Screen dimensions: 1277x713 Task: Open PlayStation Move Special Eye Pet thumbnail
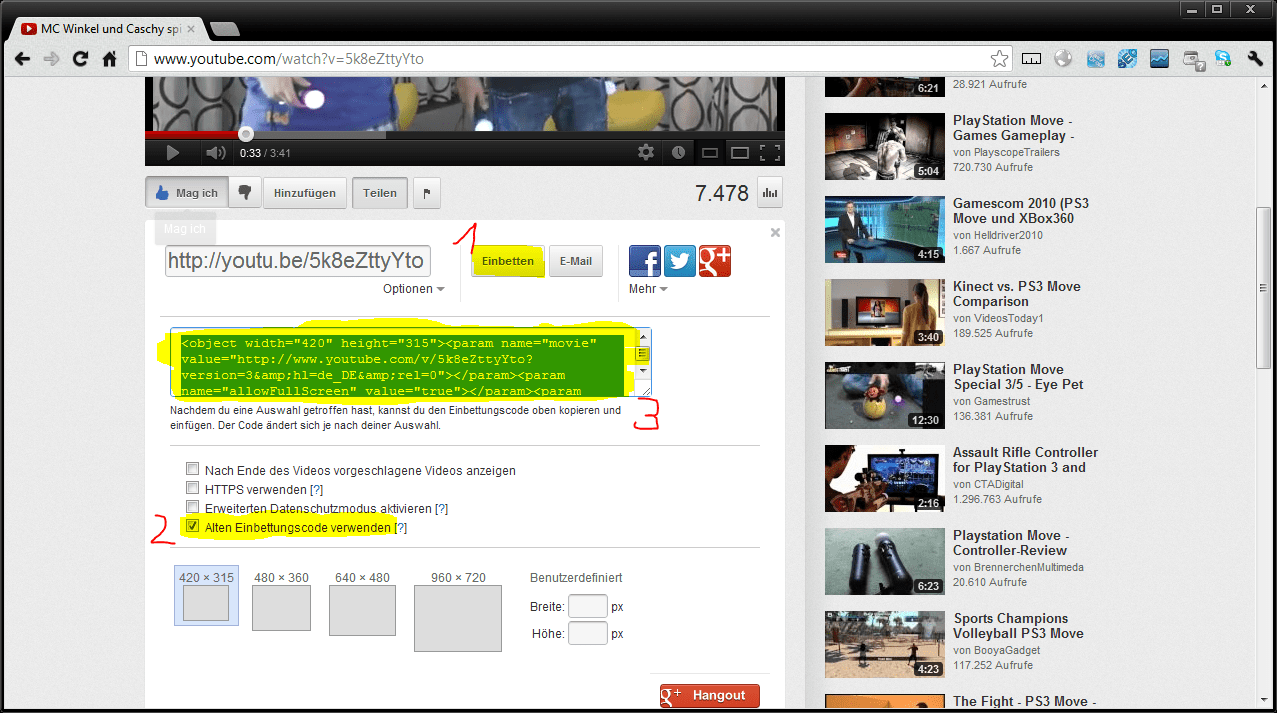click(x=884, y=395)
